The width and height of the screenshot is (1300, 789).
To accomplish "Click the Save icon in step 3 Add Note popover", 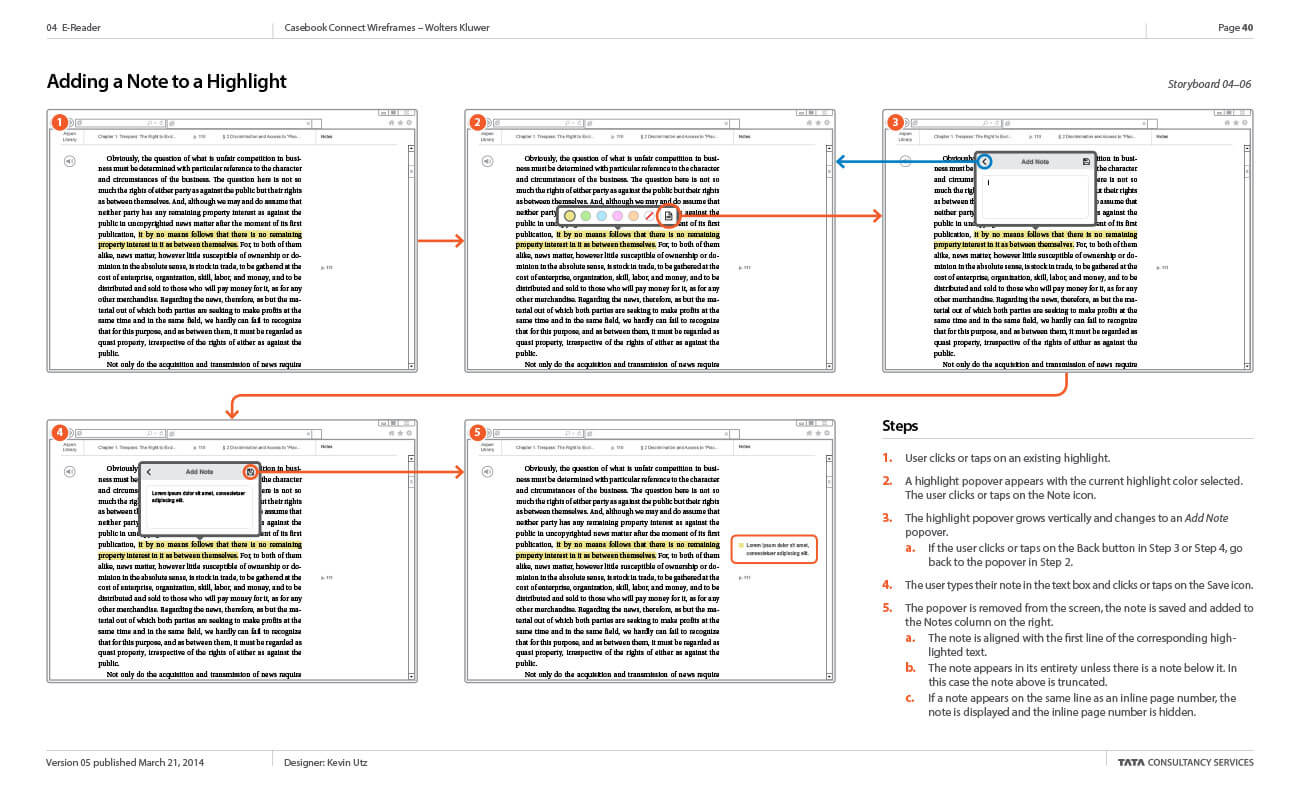I will pyautogui.click(x=1086, y=161).
